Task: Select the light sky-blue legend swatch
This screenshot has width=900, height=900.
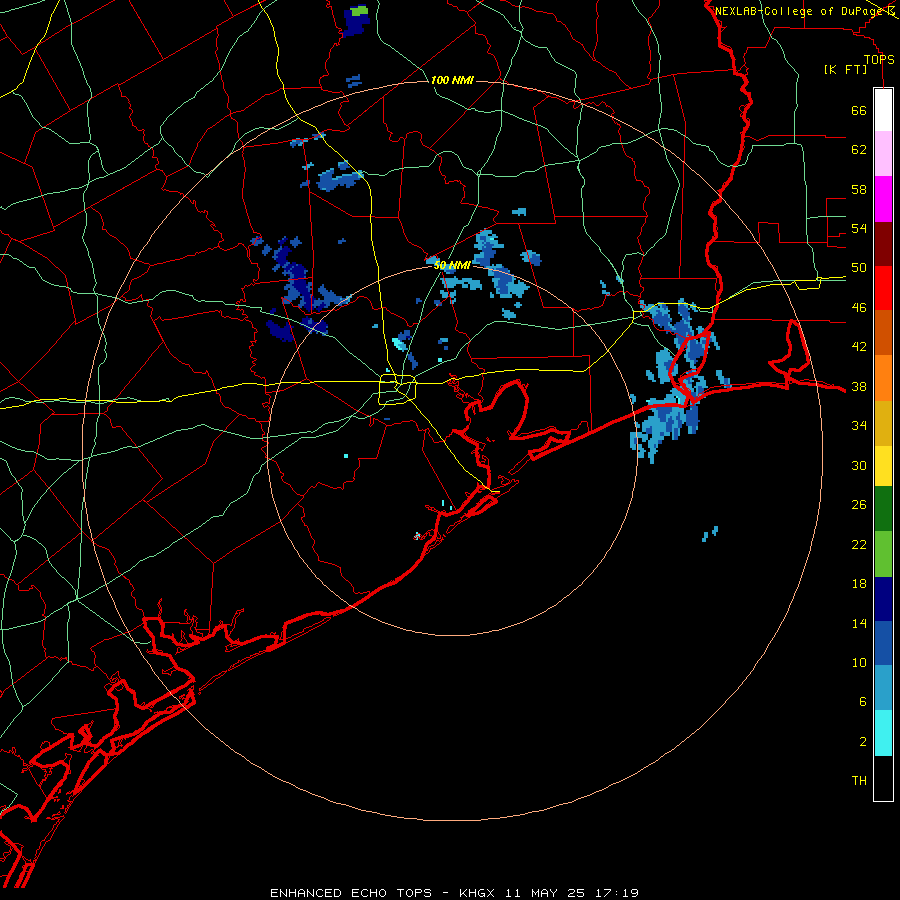Action: (x=883, y=688)
